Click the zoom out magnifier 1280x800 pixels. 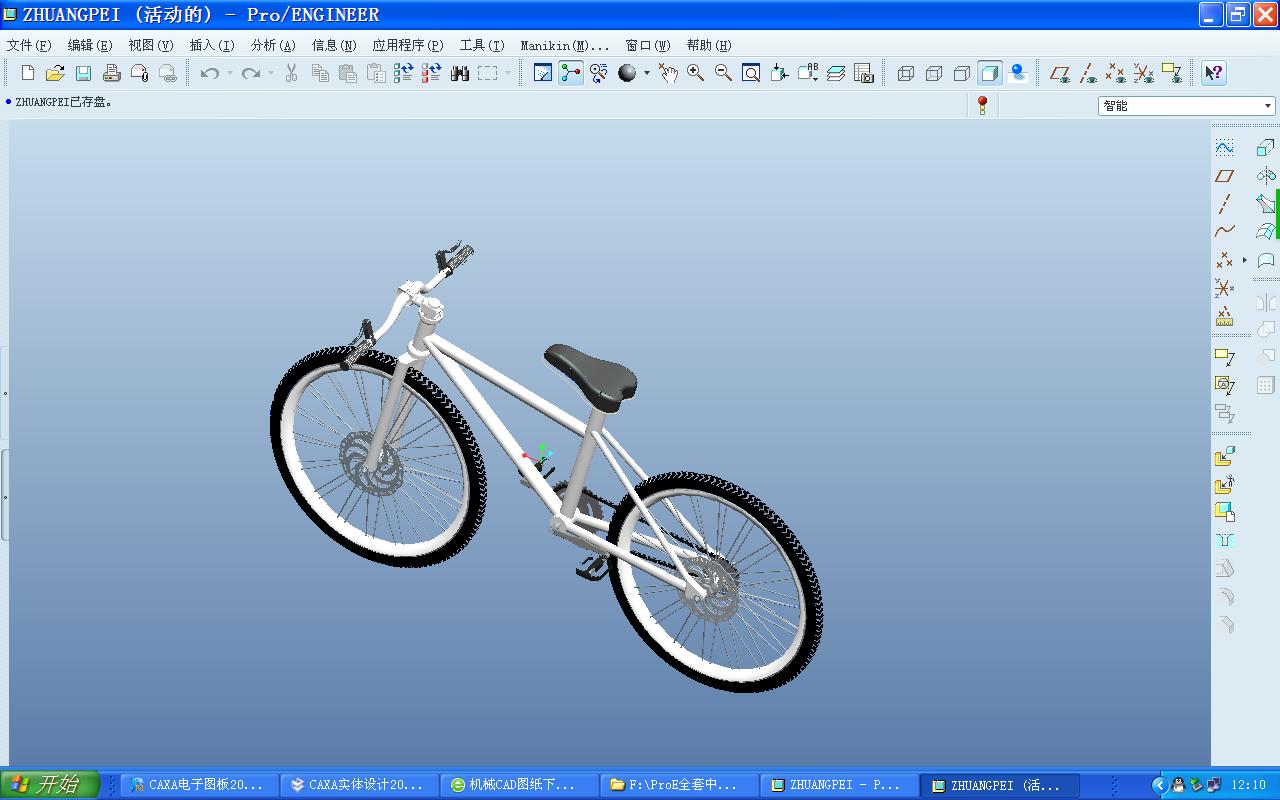(x=723, y=73)
